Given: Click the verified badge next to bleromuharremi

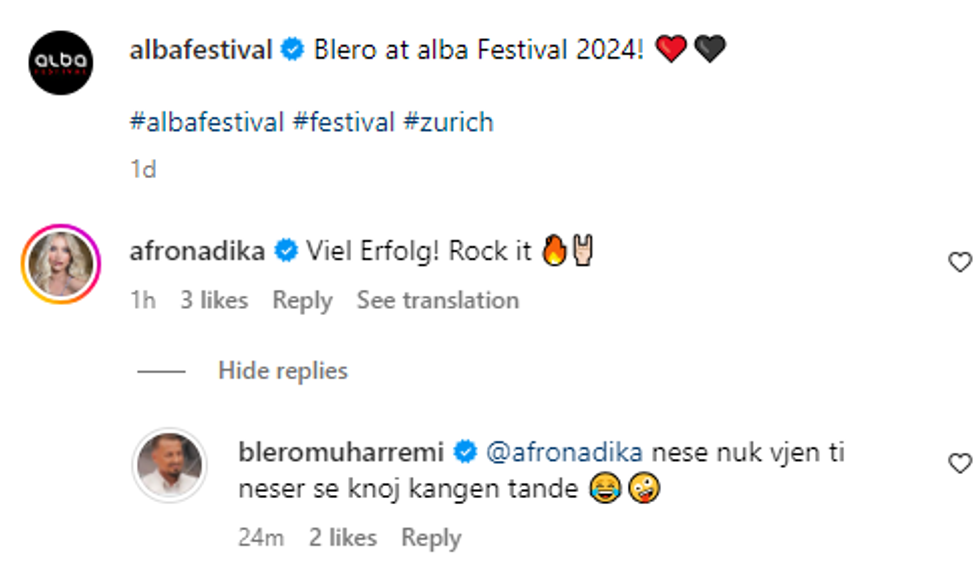Looking at the screenshot, I should click(x=464, y=453).
